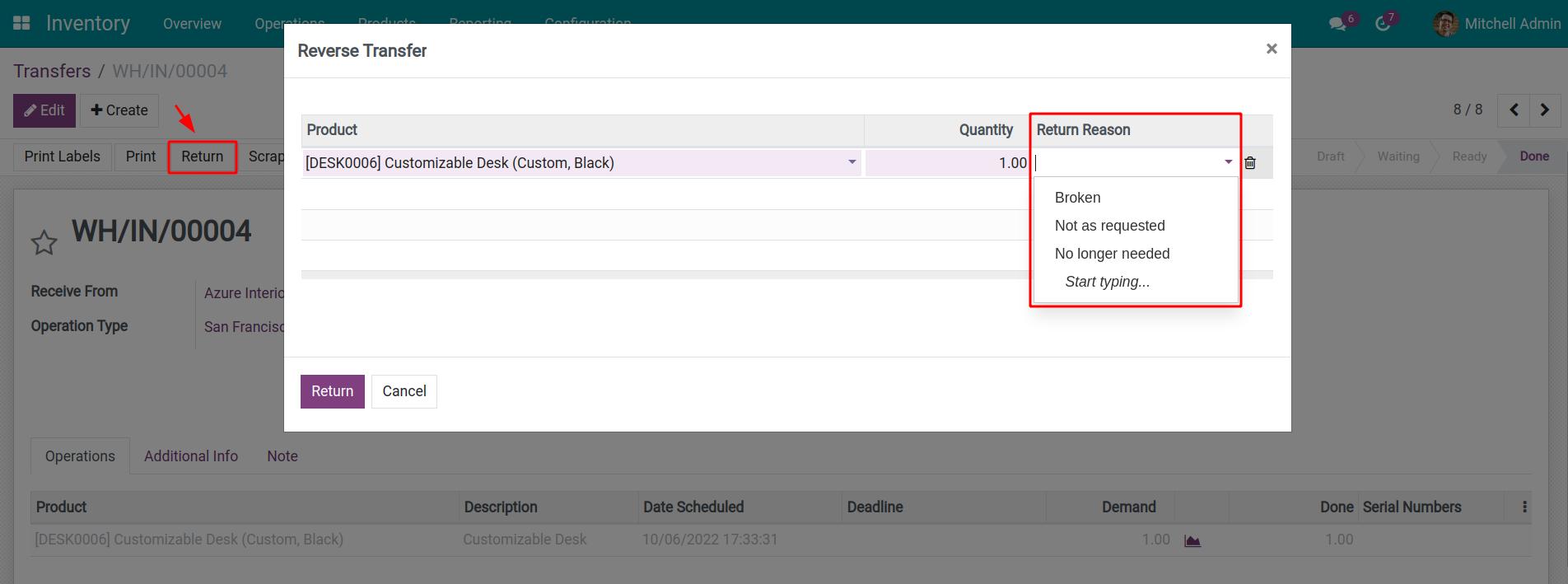Click date 10/06/2022 17:33:31 cell

(710, 540)
